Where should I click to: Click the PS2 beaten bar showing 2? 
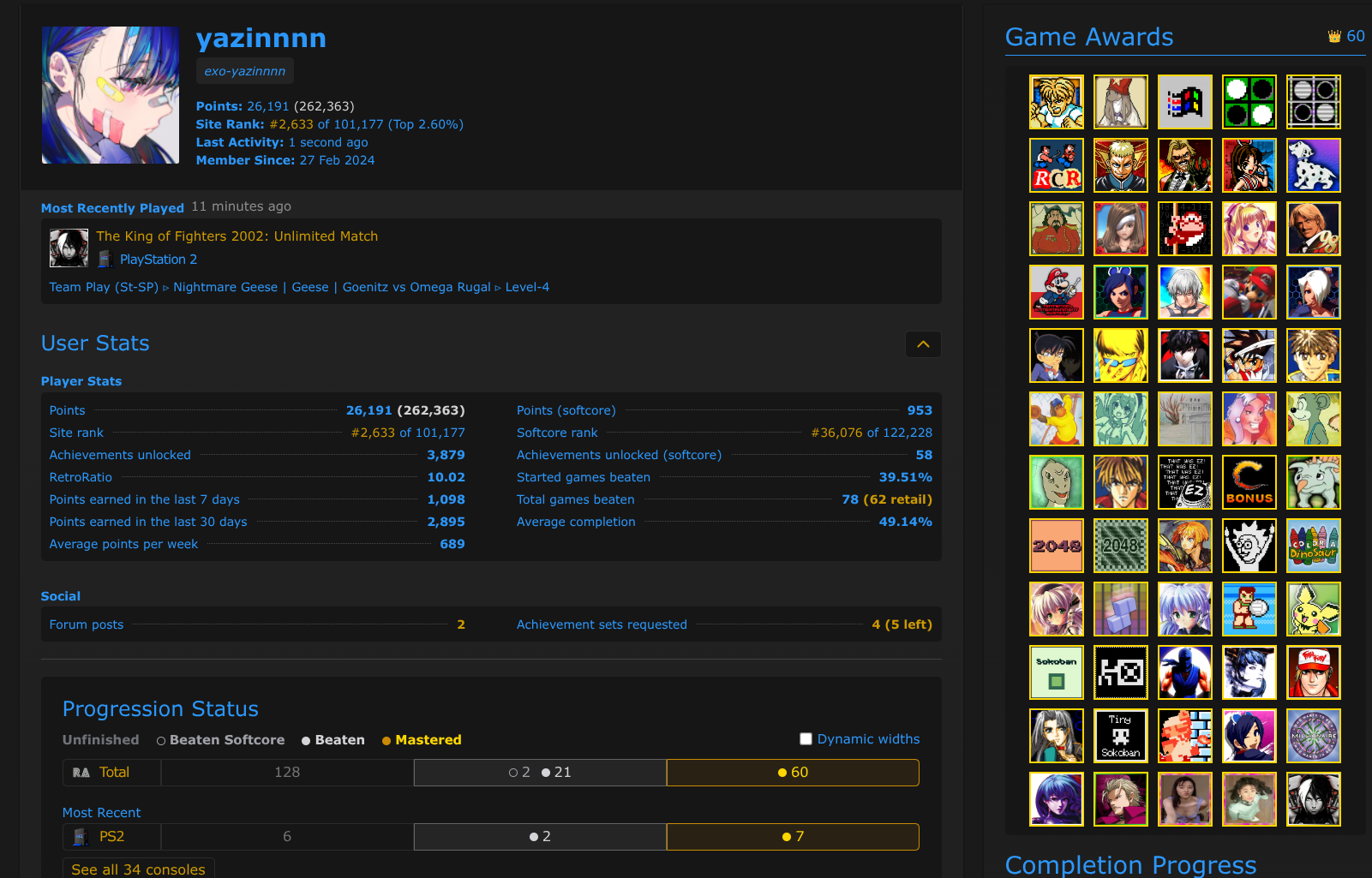pyautogui.click(x=540, y=837)
